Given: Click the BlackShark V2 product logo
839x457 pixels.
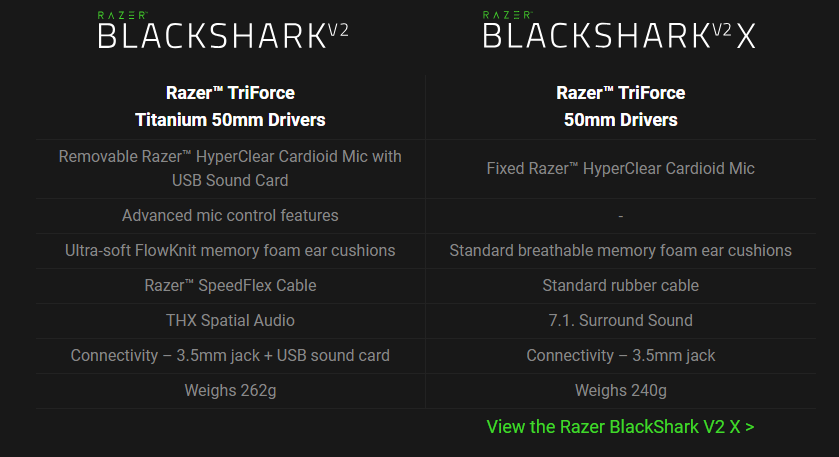Looking at the screenshot, I should tap(223, 35).
